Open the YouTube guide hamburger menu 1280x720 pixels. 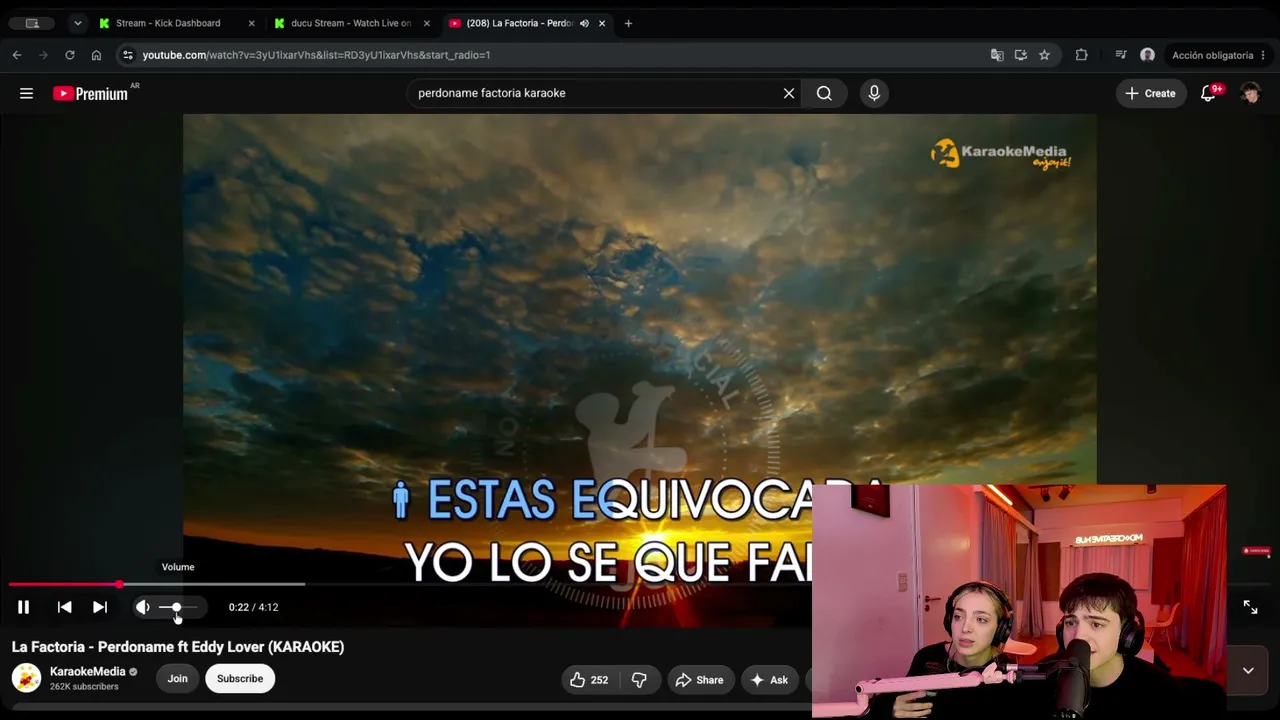click(27, 93)
